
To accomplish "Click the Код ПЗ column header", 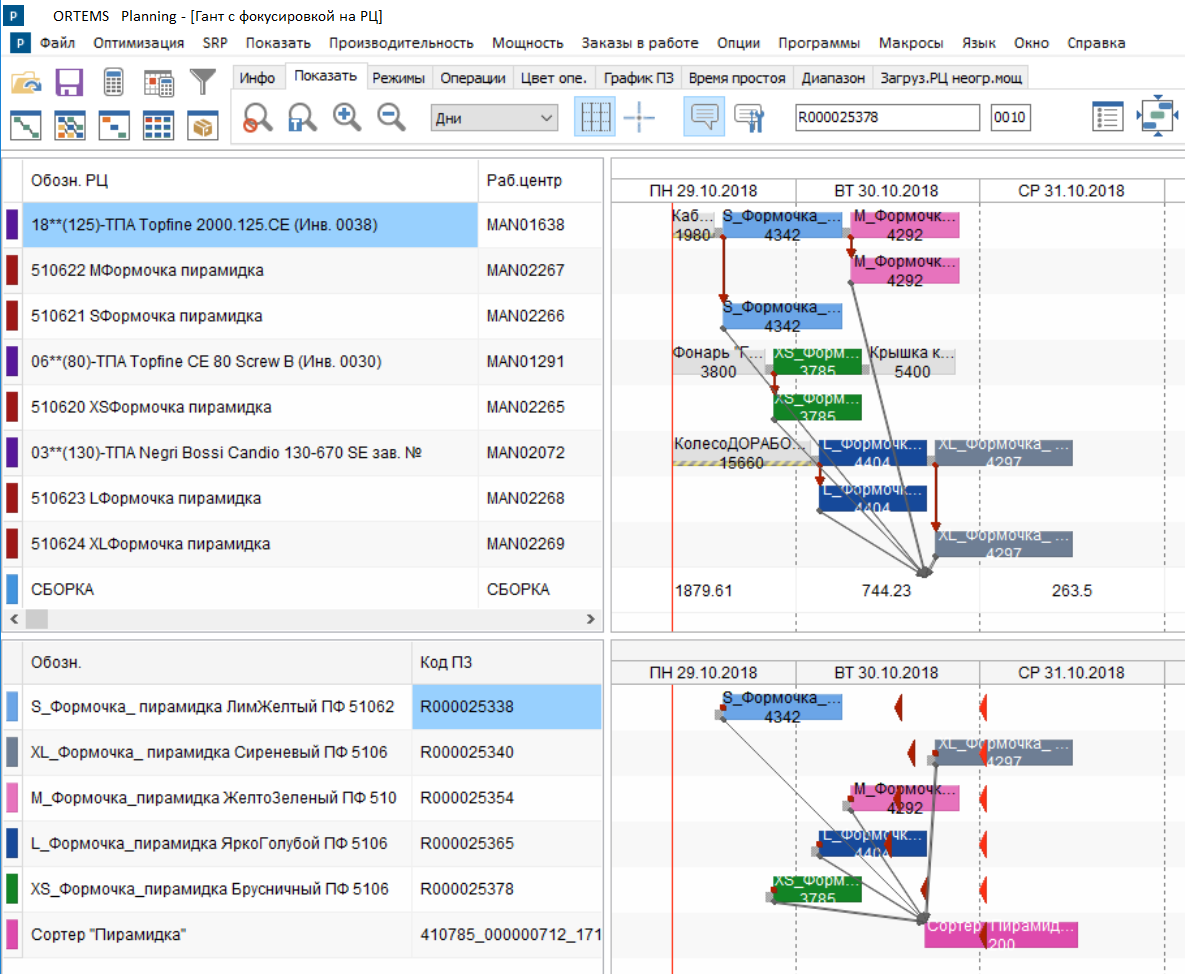I will (446, 662).
